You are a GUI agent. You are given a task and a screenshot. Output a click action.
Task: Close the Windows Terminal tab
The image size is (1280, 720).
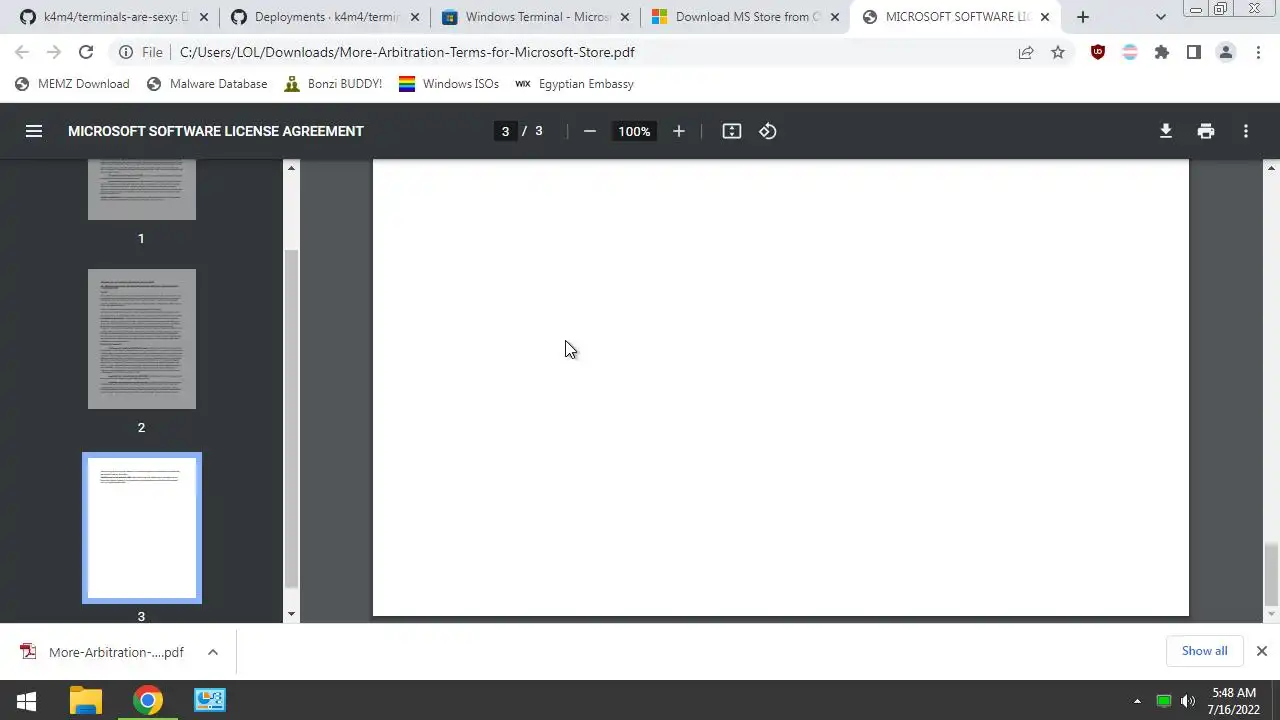click(x=625, y=17)
